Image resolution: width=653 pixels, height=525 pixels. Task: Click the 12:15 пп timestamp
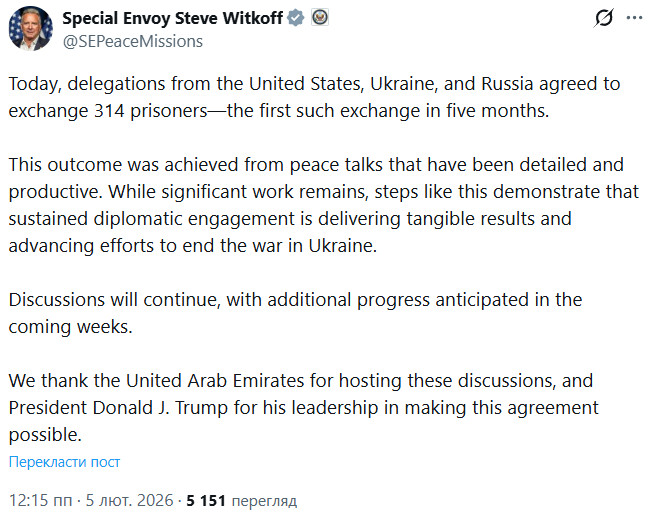39,499
